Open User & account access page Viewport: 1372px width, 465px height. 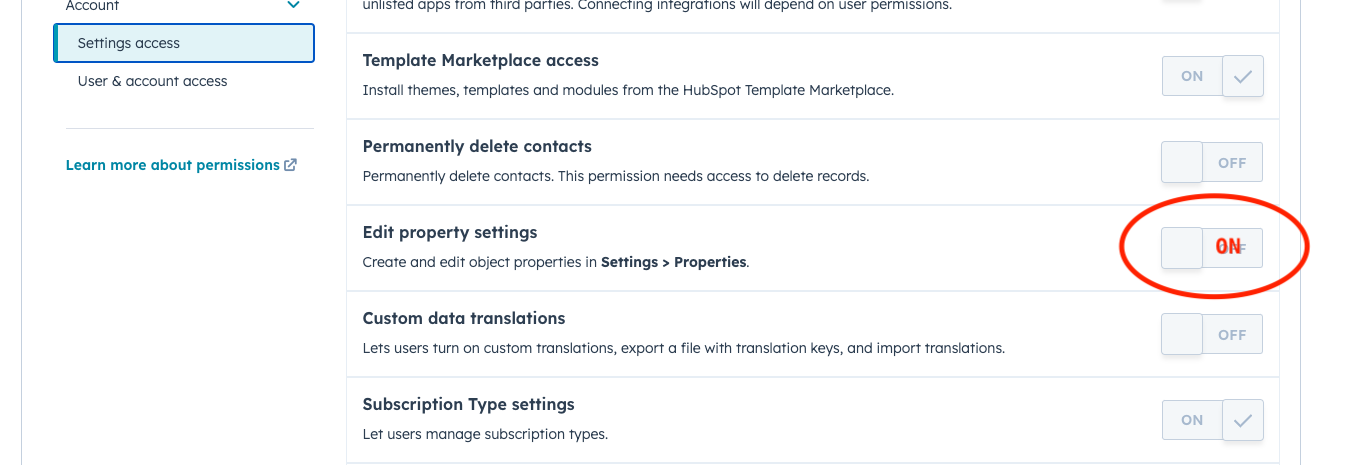point(152,81)
